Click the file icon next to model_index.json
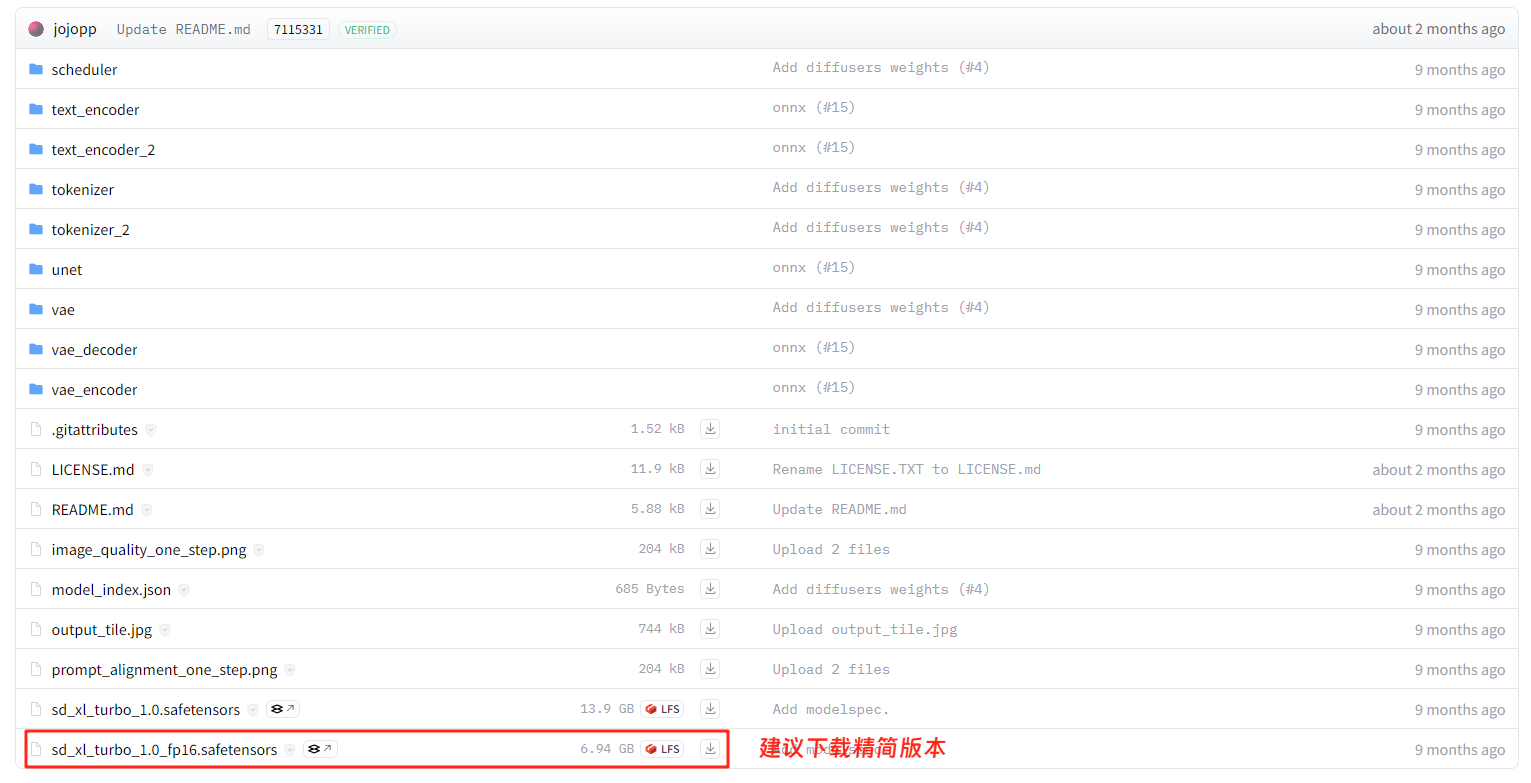 click(x=36, y=589)
